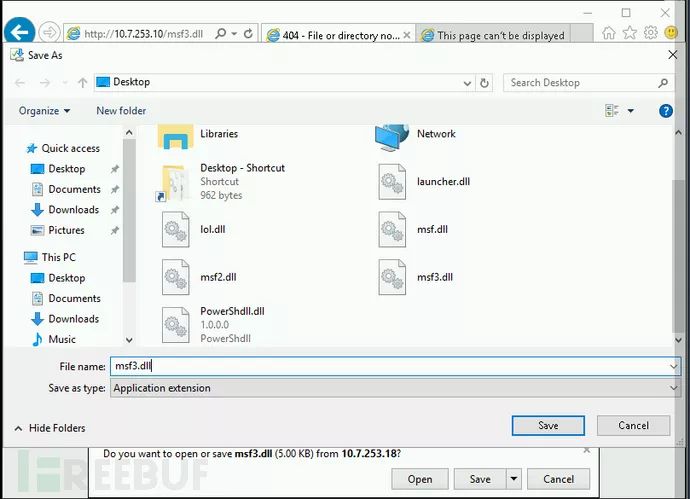This screenshot has height=499, width=690.
Task: Click Save As dialog forward arrow
Action: click(44, 82)
